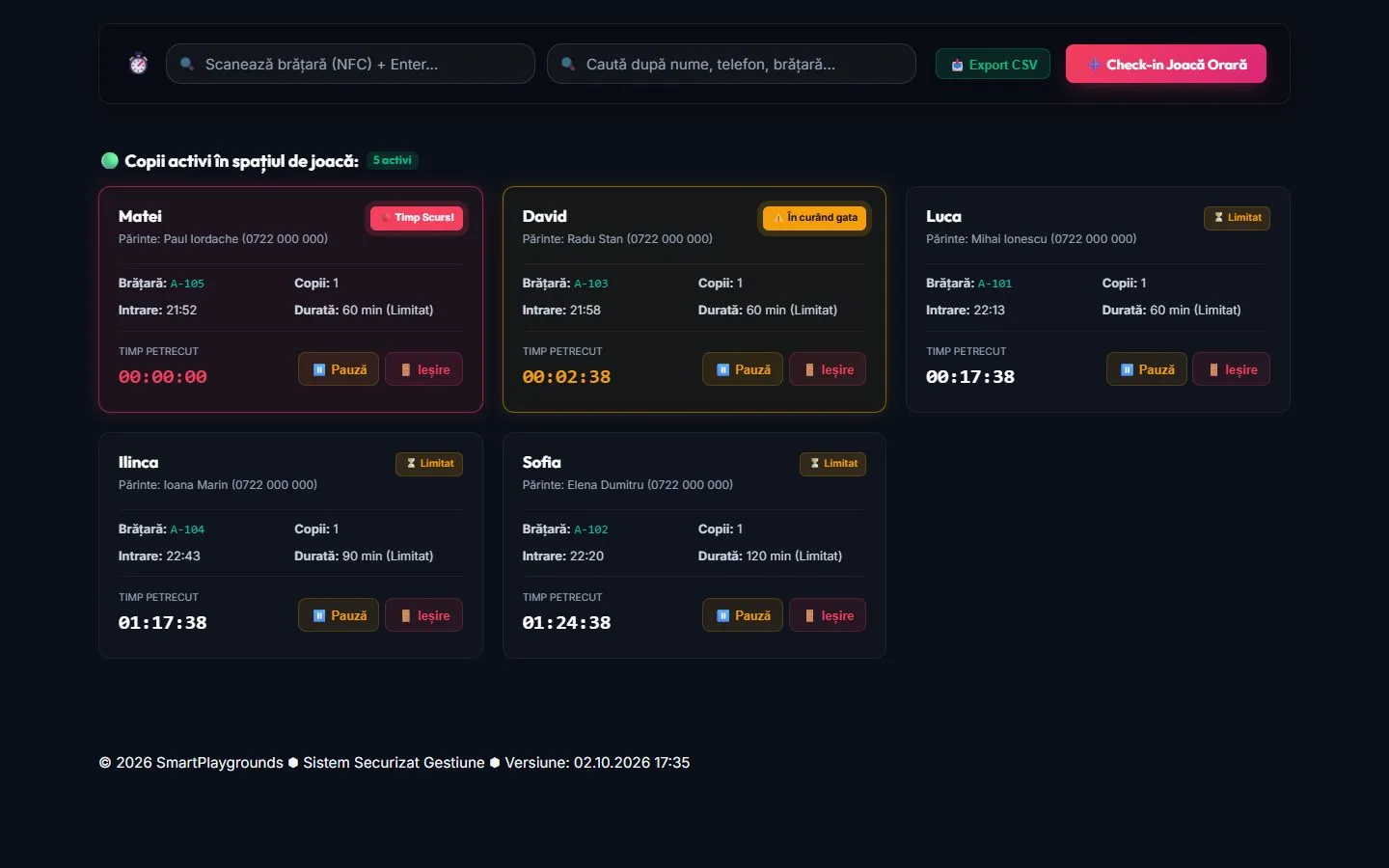This screenshot has width=1389, height=868.
Task: Click the Limitat hourglass badge on Sofia's card
Action: click(833, 464)
